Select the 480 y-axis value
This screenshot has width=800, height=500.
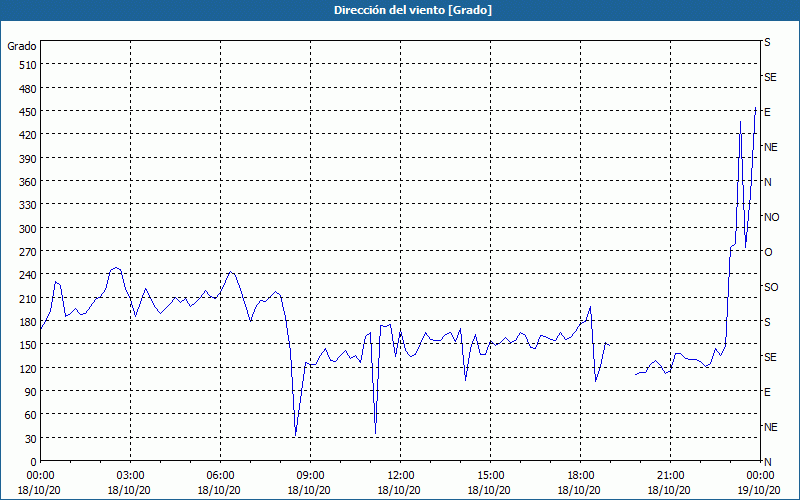click(x=28, y=89)
